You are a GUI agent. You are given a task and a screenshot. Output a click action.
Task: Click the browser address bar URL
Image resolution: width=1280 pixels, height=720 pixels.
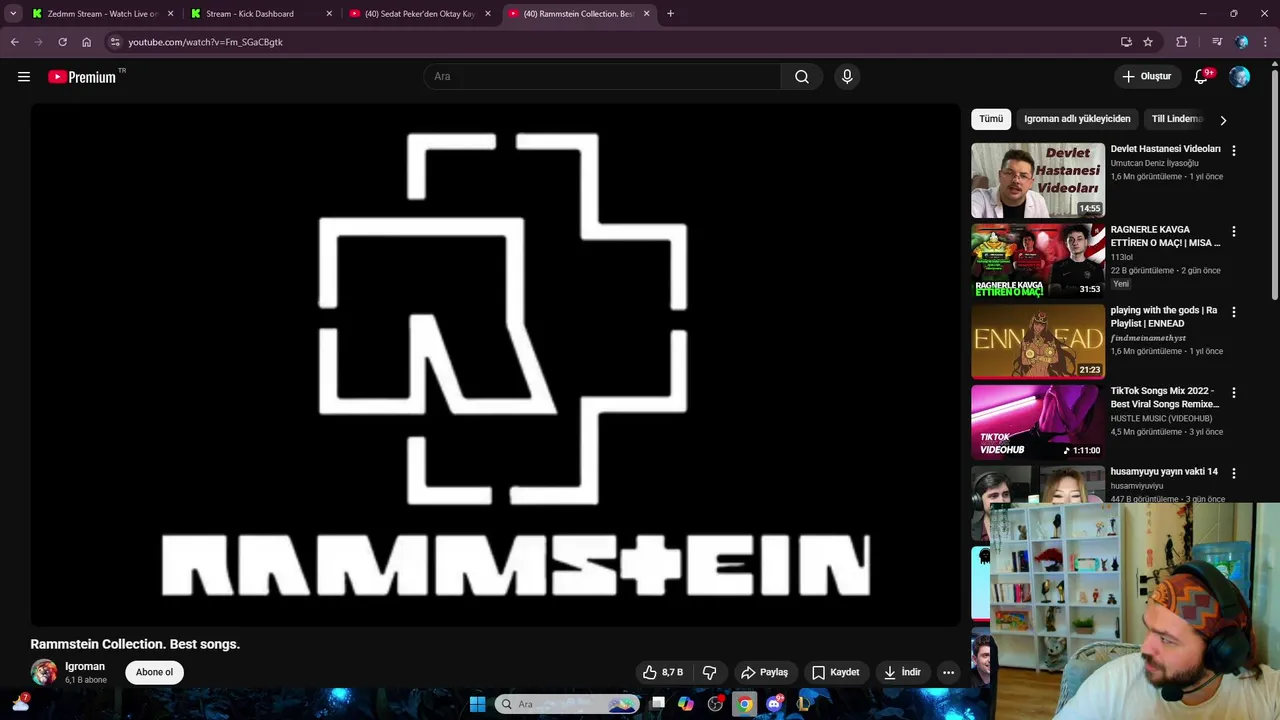[x=205, y=42]
